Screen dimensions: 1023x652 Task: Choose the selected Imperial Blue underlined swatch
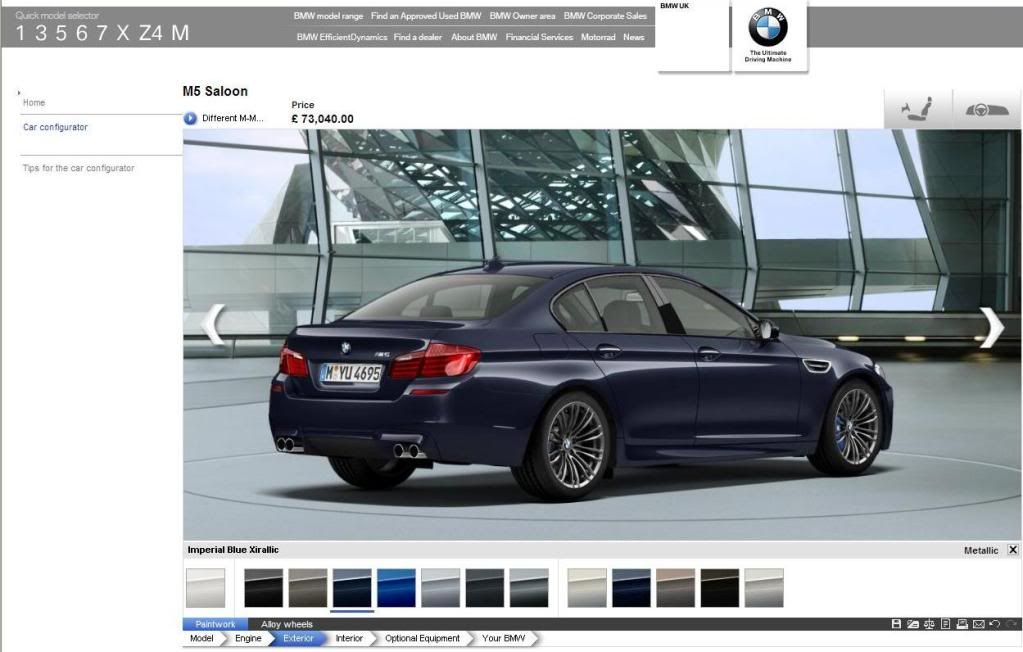coord(352,587)
